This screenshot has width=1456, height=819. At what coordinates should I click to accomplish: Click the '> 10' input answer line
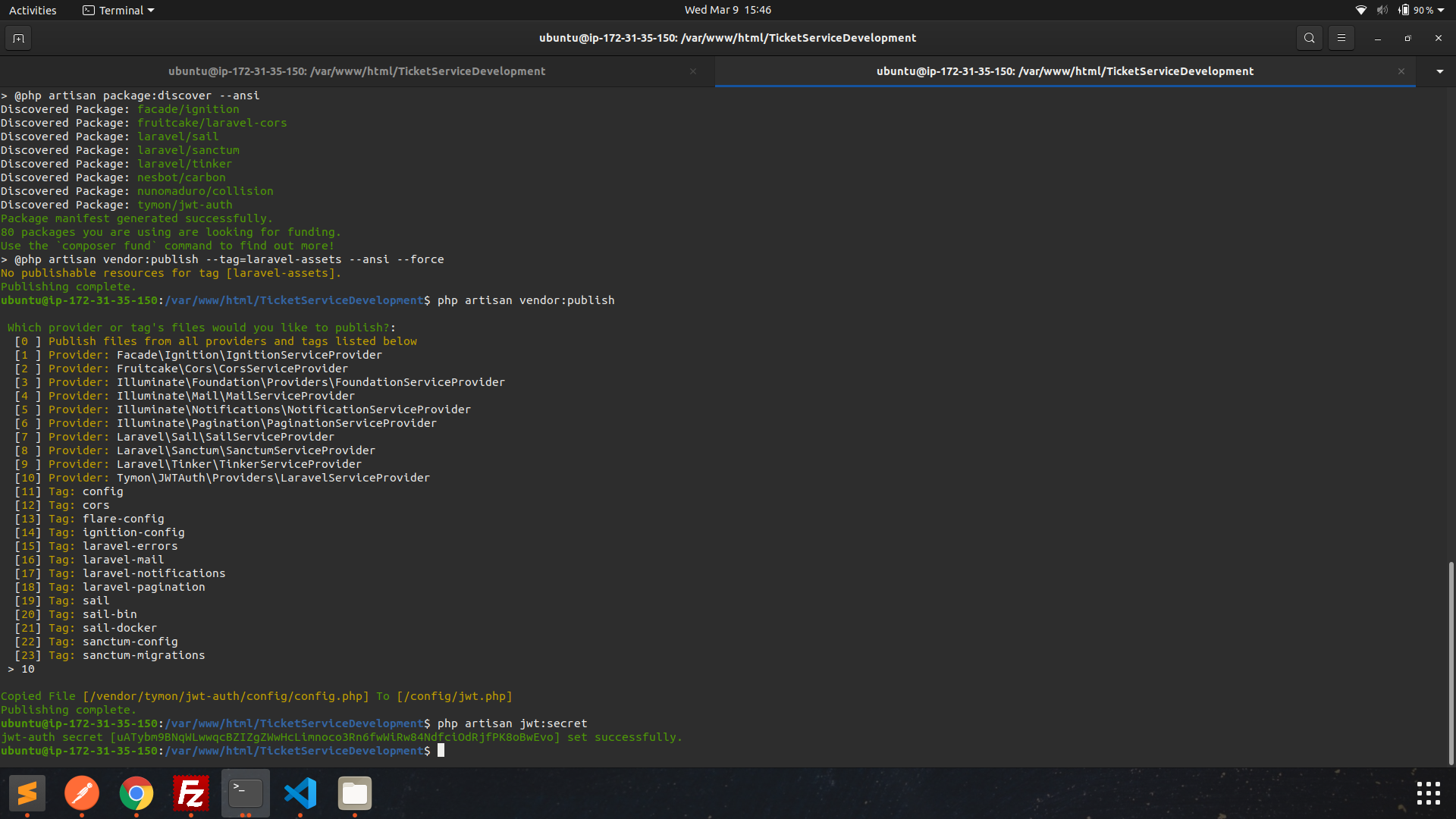tap(21, 669)
